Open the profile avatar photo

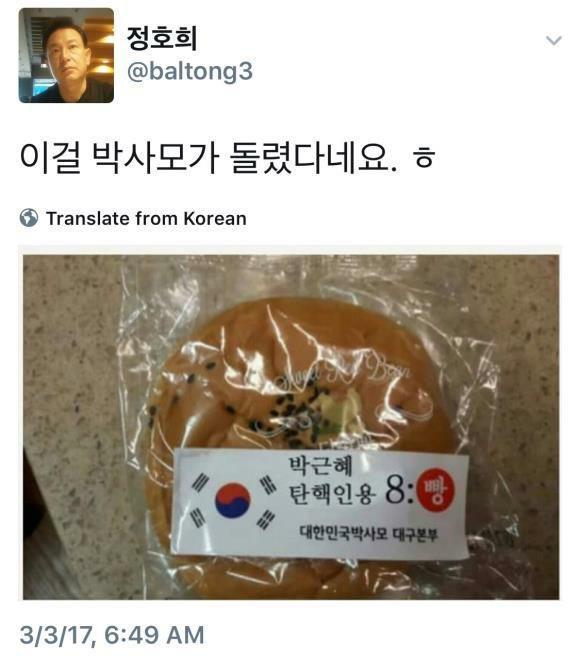tap(66, 55)
